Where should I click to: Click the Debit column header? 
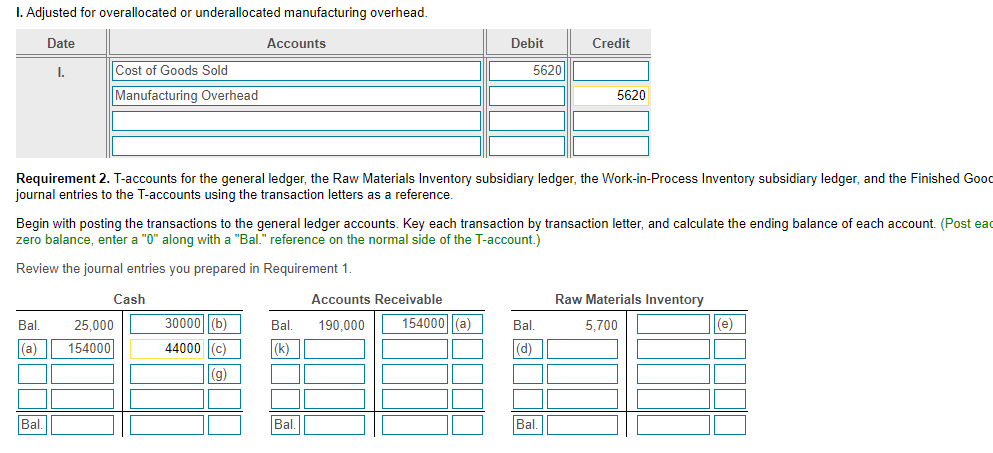click(x=527, y=43)
